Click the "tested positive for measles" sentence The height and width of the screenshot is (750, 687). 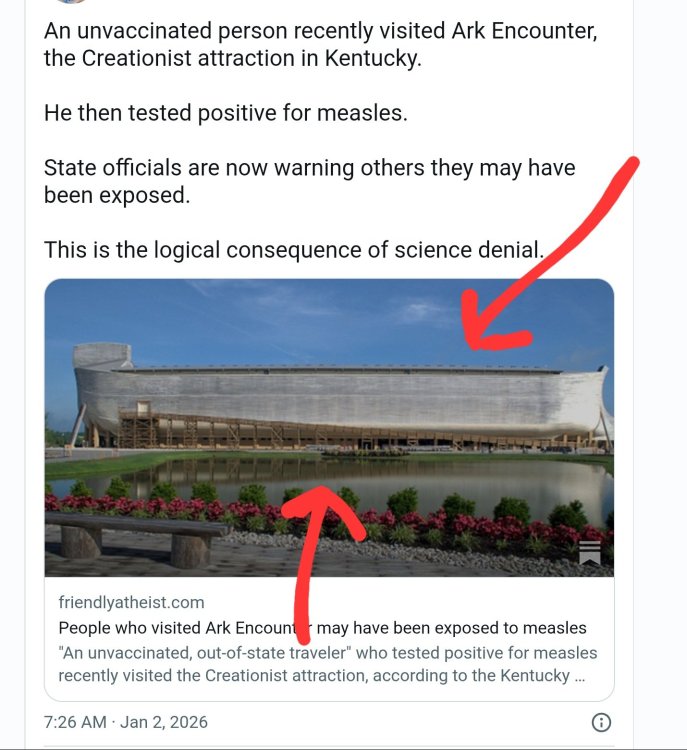point(226,113)
